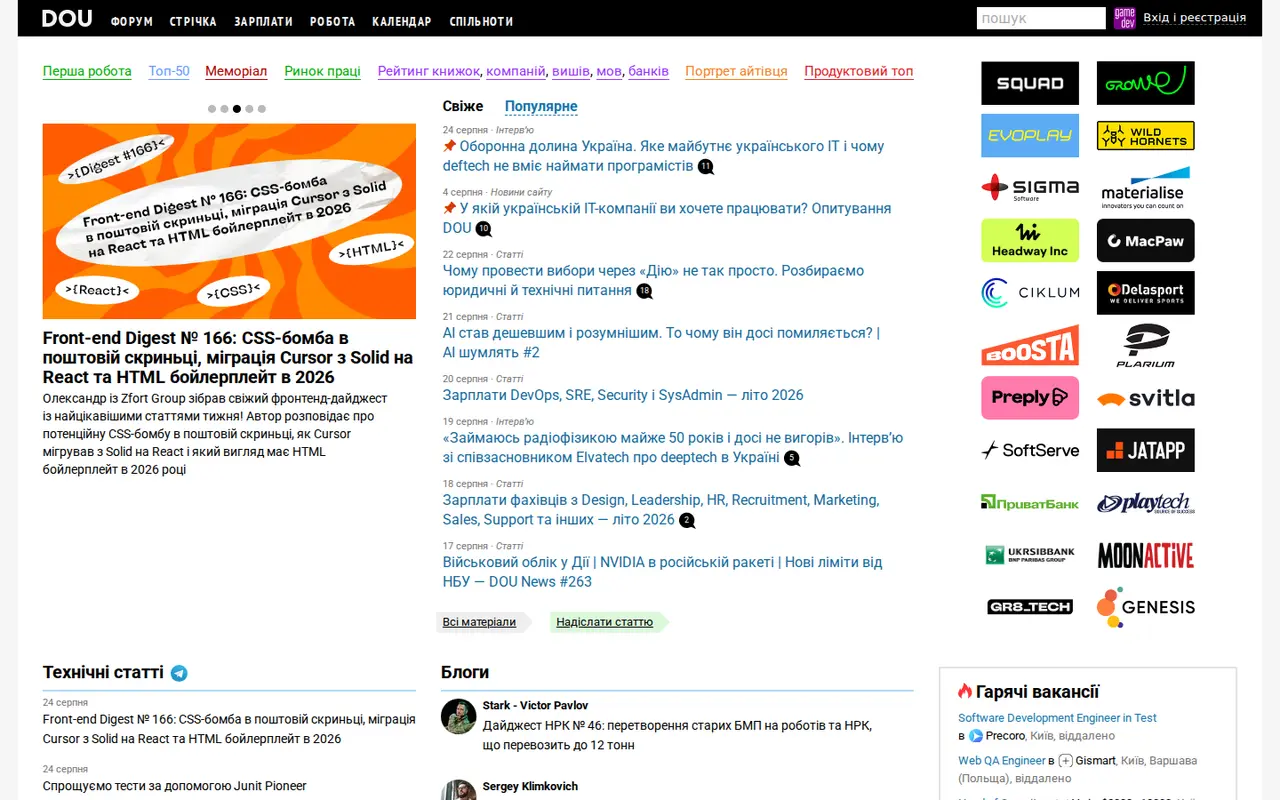Viewport: 1280px width, 800px height.
Task: Open the Genesis logo
Action: 1146,608
